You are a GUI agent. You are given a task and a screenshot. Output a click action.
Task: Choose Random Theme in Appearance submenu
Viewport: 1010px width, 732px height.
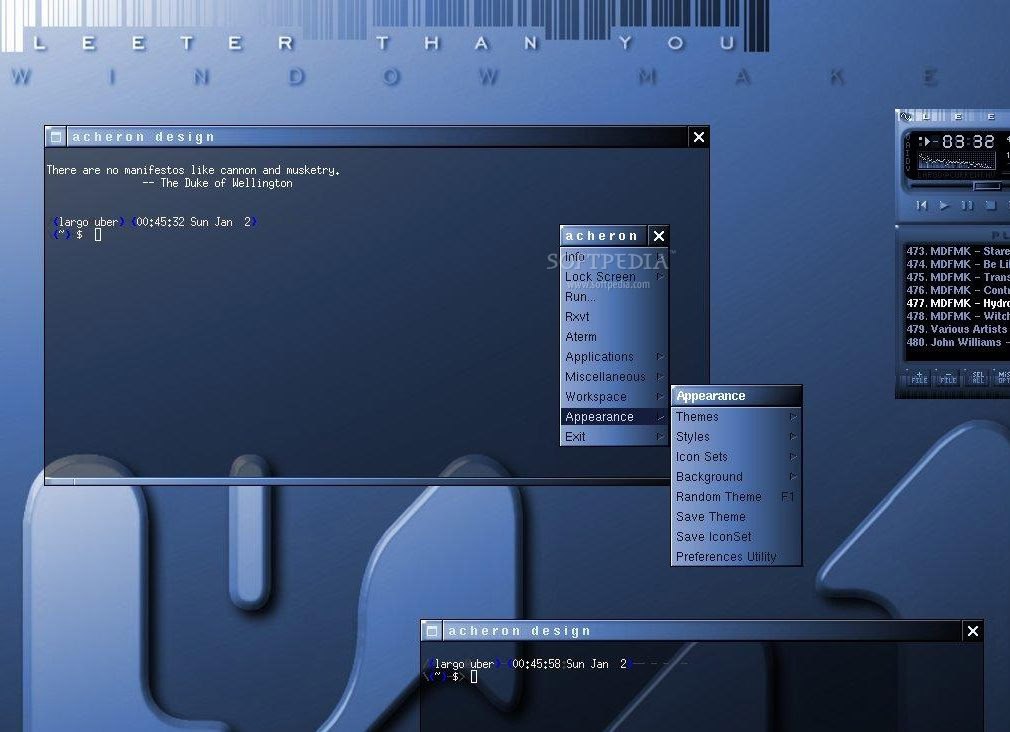coord(736,497)
